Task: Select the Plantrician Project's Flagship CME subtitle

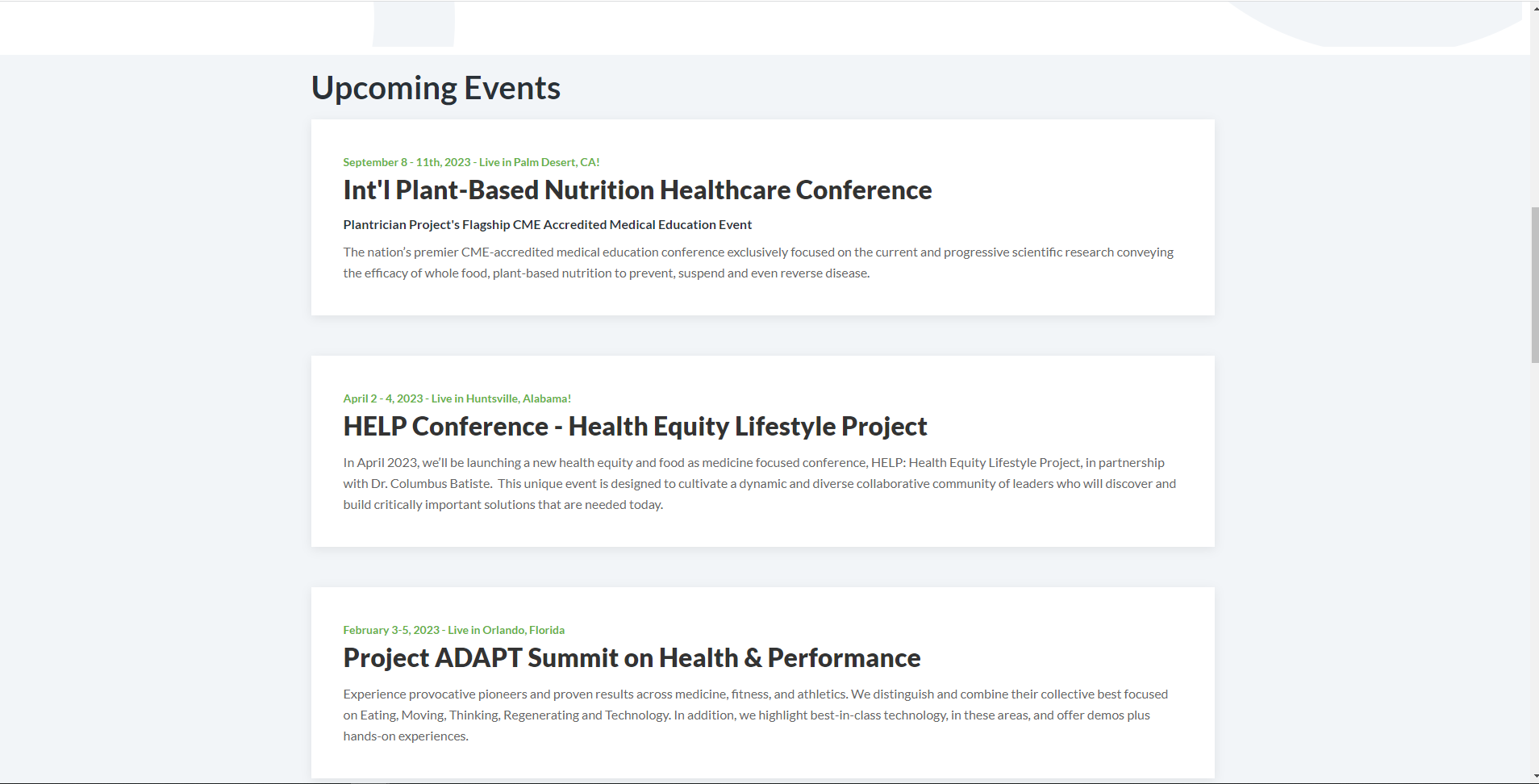Action: click(x=547, y=225)
